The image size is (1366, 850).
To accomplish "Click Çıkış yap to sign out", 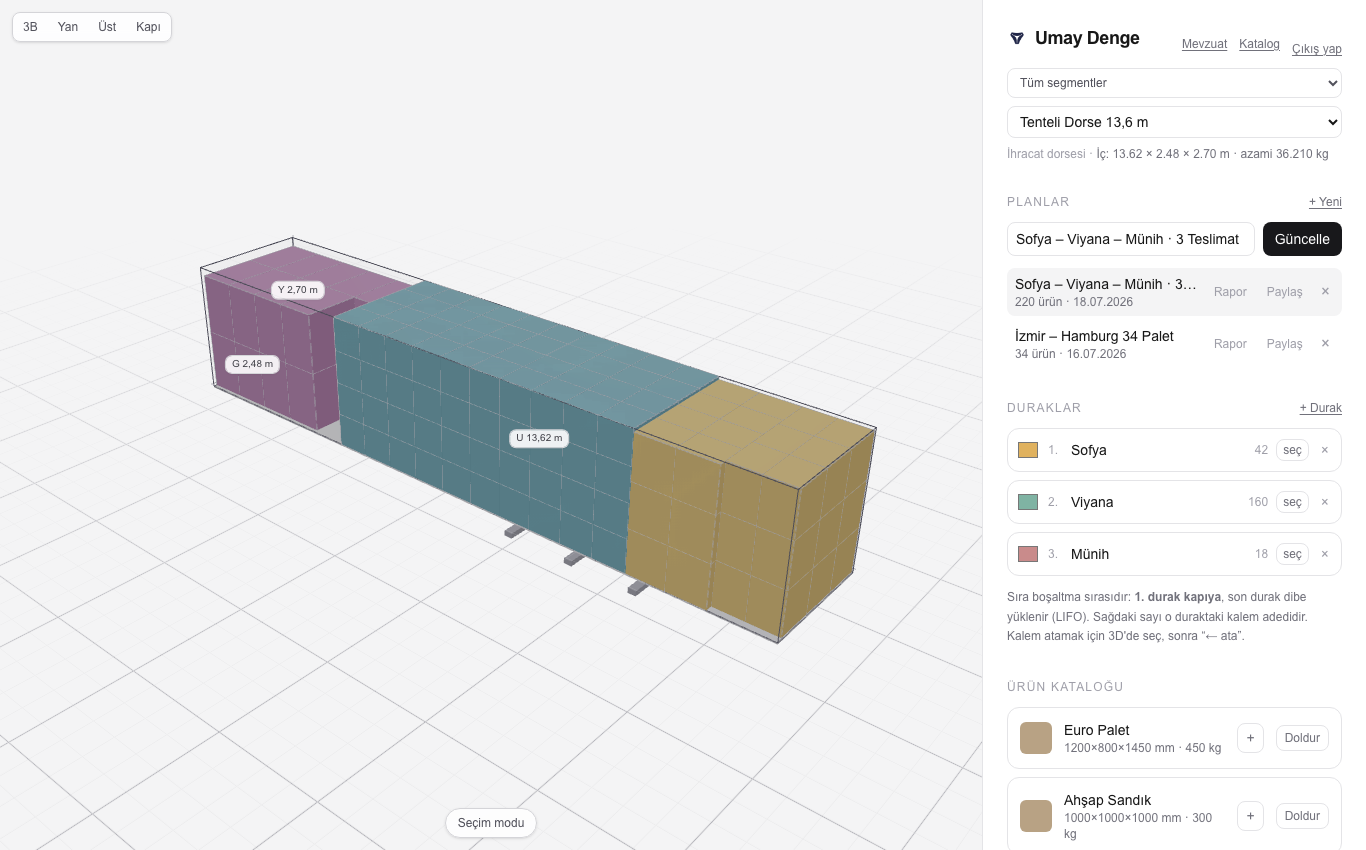I will click(1317, 49).
